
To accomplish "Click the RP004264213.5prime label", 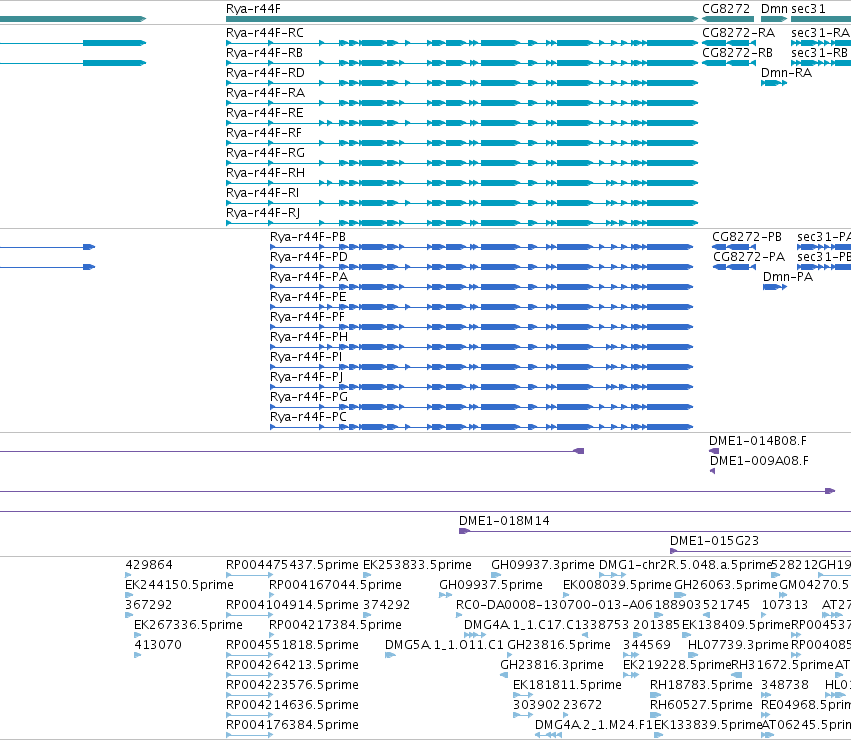I will point(293,666).
